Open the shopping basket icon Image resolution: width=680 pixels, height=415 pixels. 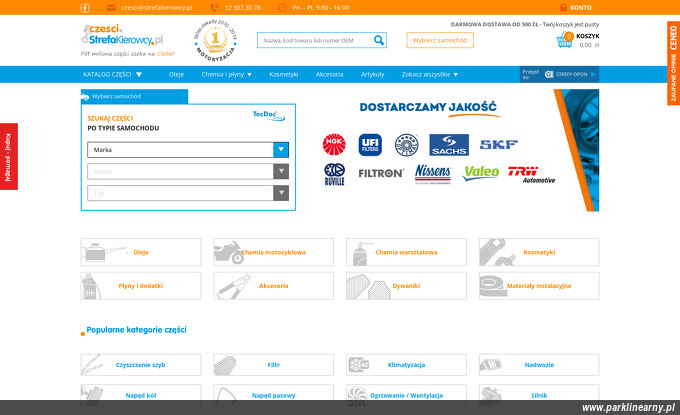tap(565, 40)
